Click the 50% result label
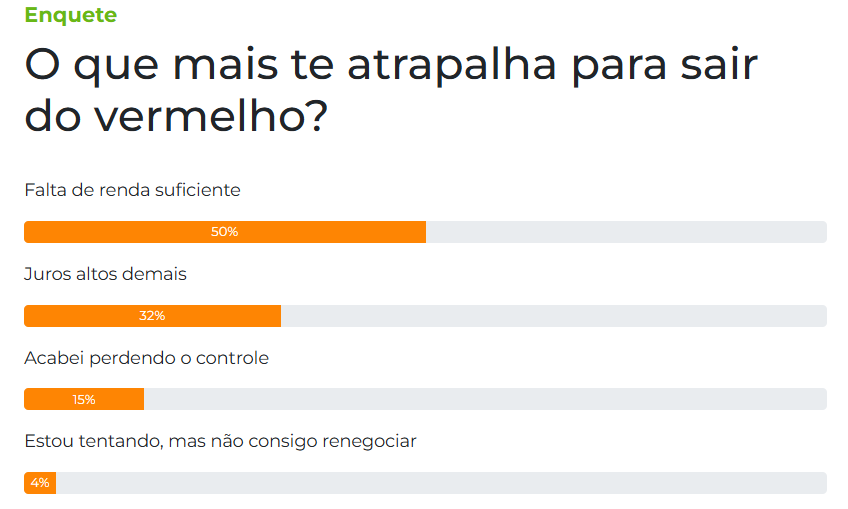Screen dimensions: 848x509 [224, 232]
